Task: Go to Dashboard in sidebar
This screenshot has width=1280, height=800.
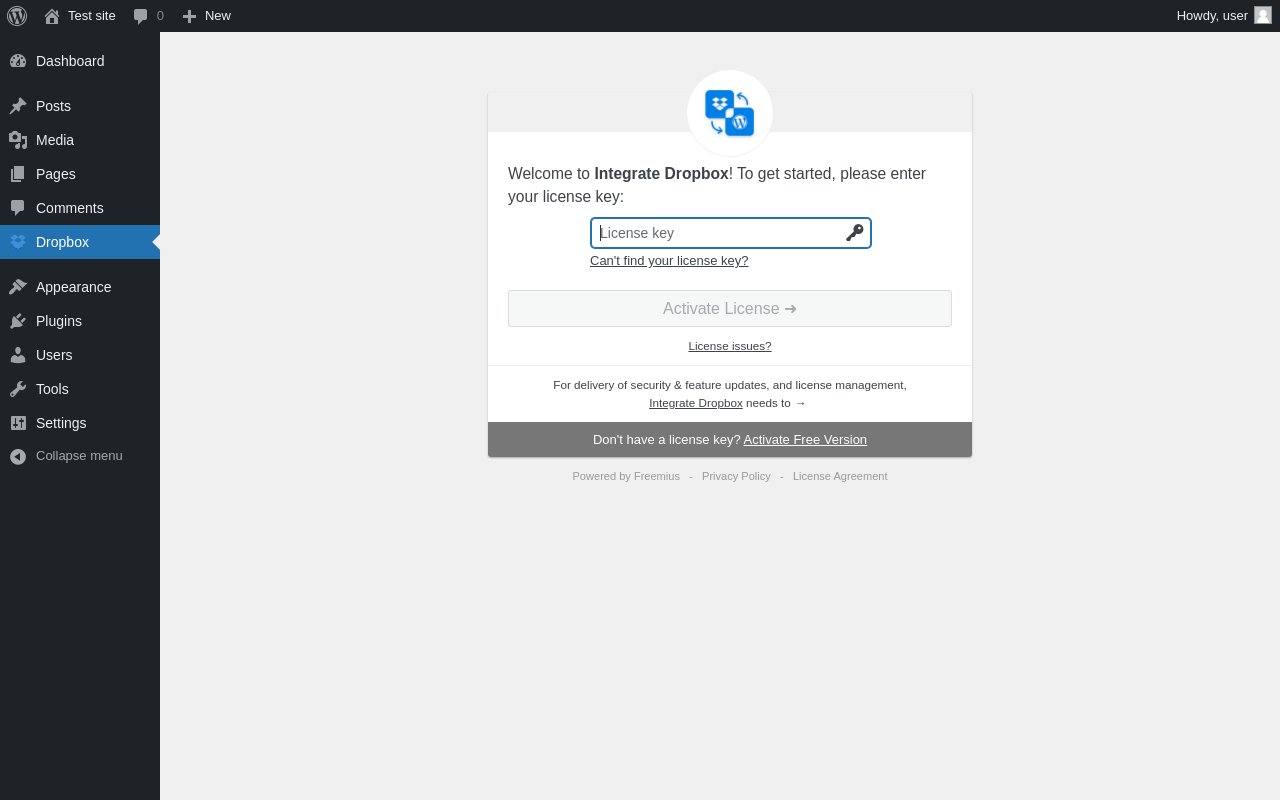Action: coord(80,61)
